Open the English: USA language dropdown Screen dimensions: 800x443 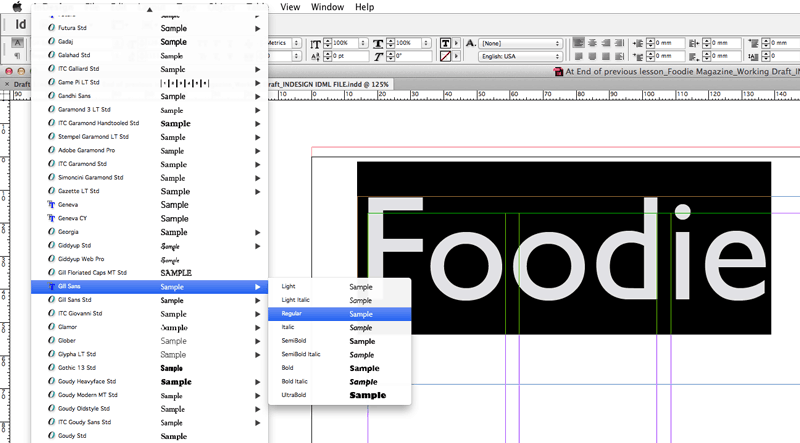point(520,56)
